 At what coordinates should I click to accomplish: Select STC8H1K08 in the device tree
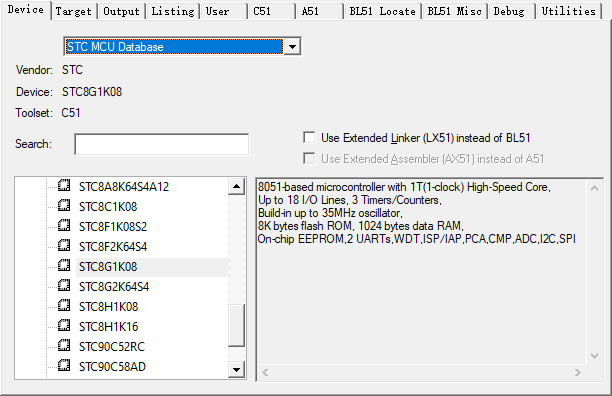pos(109,307)
